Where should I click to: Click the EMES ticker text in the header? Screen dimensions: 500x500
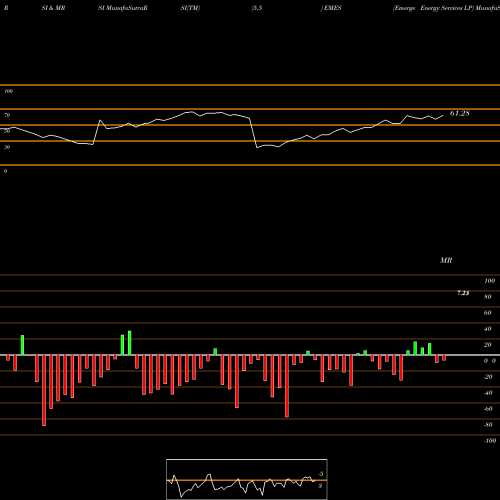[x=333, y=8]
